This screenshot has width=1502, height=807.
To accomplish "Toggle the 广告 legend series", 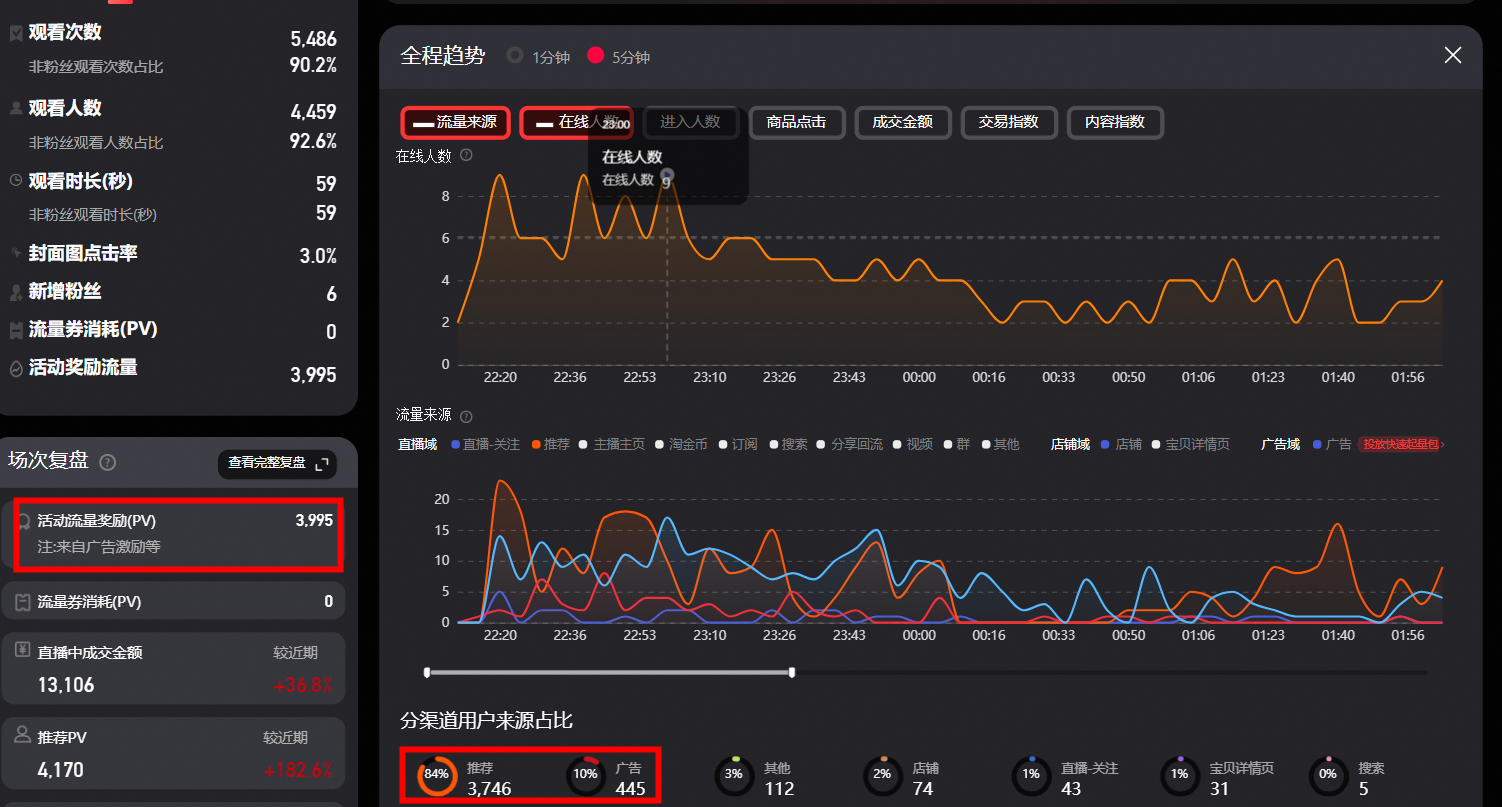I will point(1332,444).
